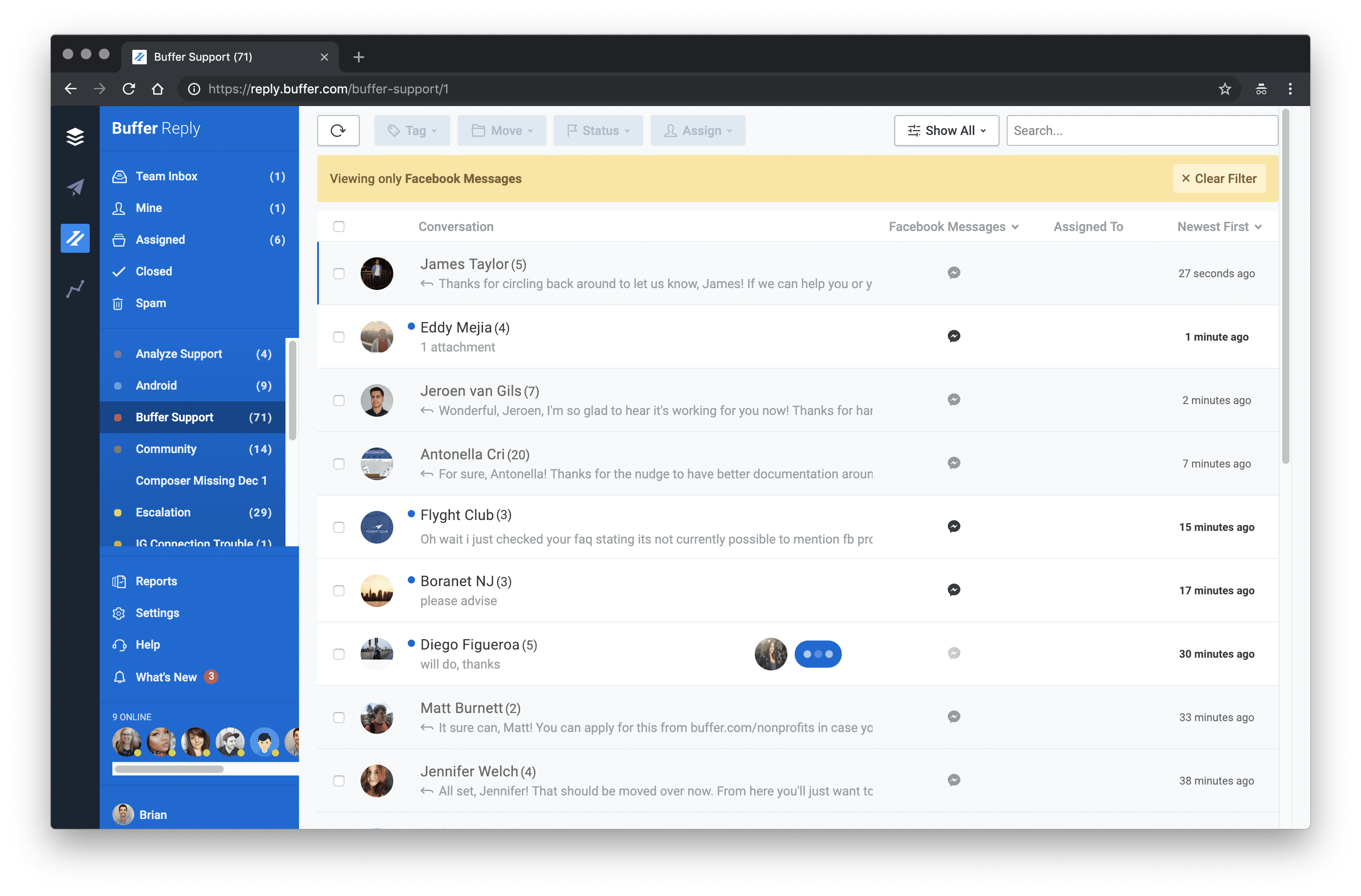Open the Assign dropdown
Screen dimensions: 1361x896
point(698,130)
